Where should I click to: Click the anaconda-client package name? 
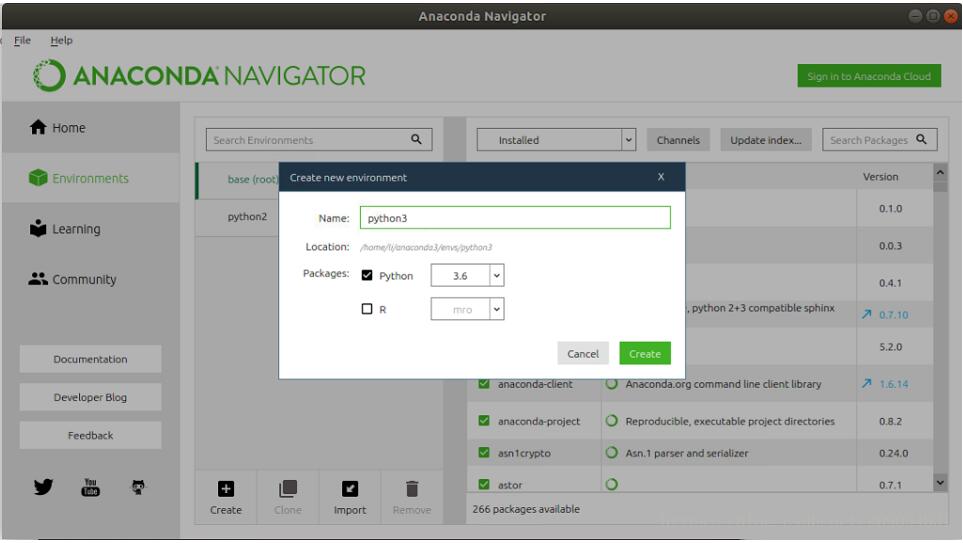click(535, 384)
